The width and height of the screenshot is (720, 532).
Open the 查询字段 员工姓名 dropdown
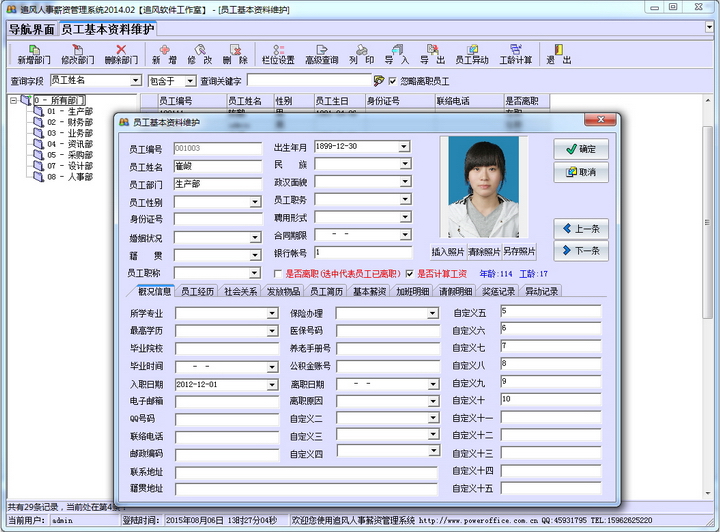pos(135,81)
